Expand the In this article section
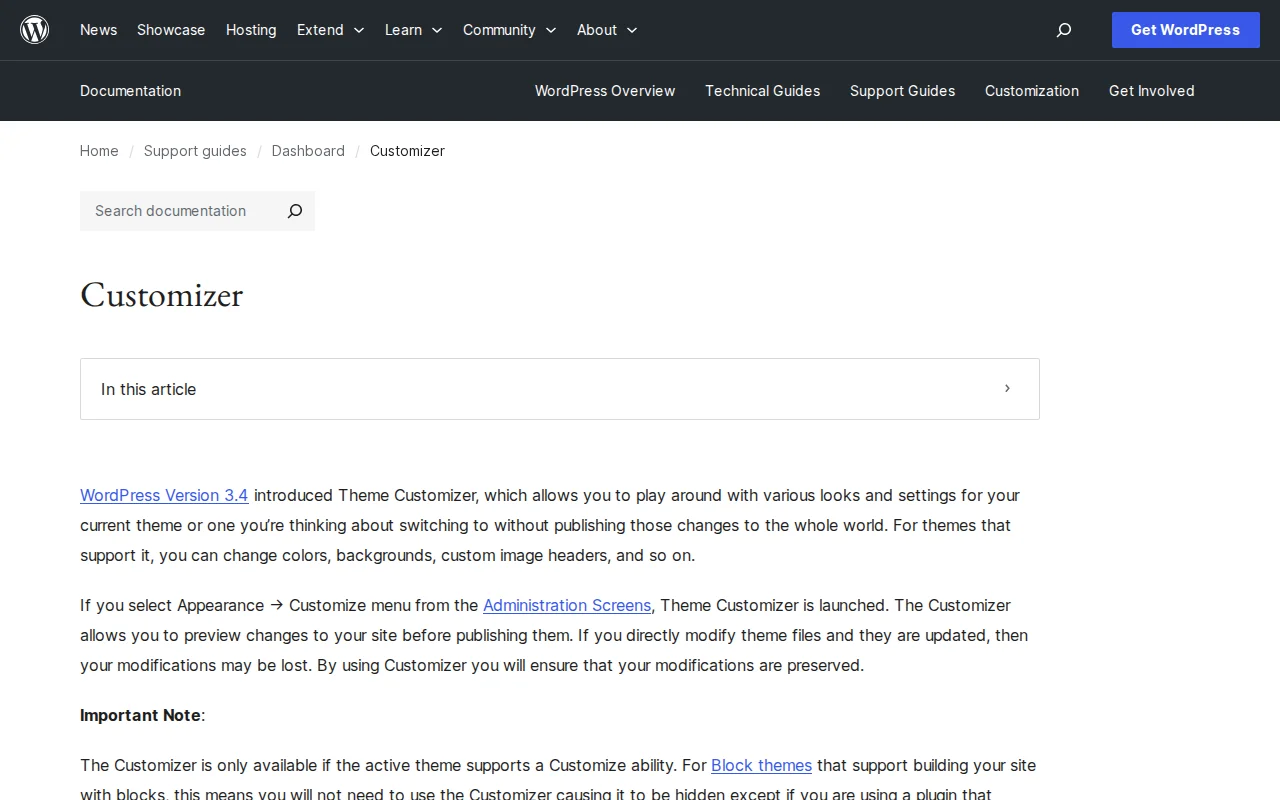The image size is (1280, 800). (1007, 389)
